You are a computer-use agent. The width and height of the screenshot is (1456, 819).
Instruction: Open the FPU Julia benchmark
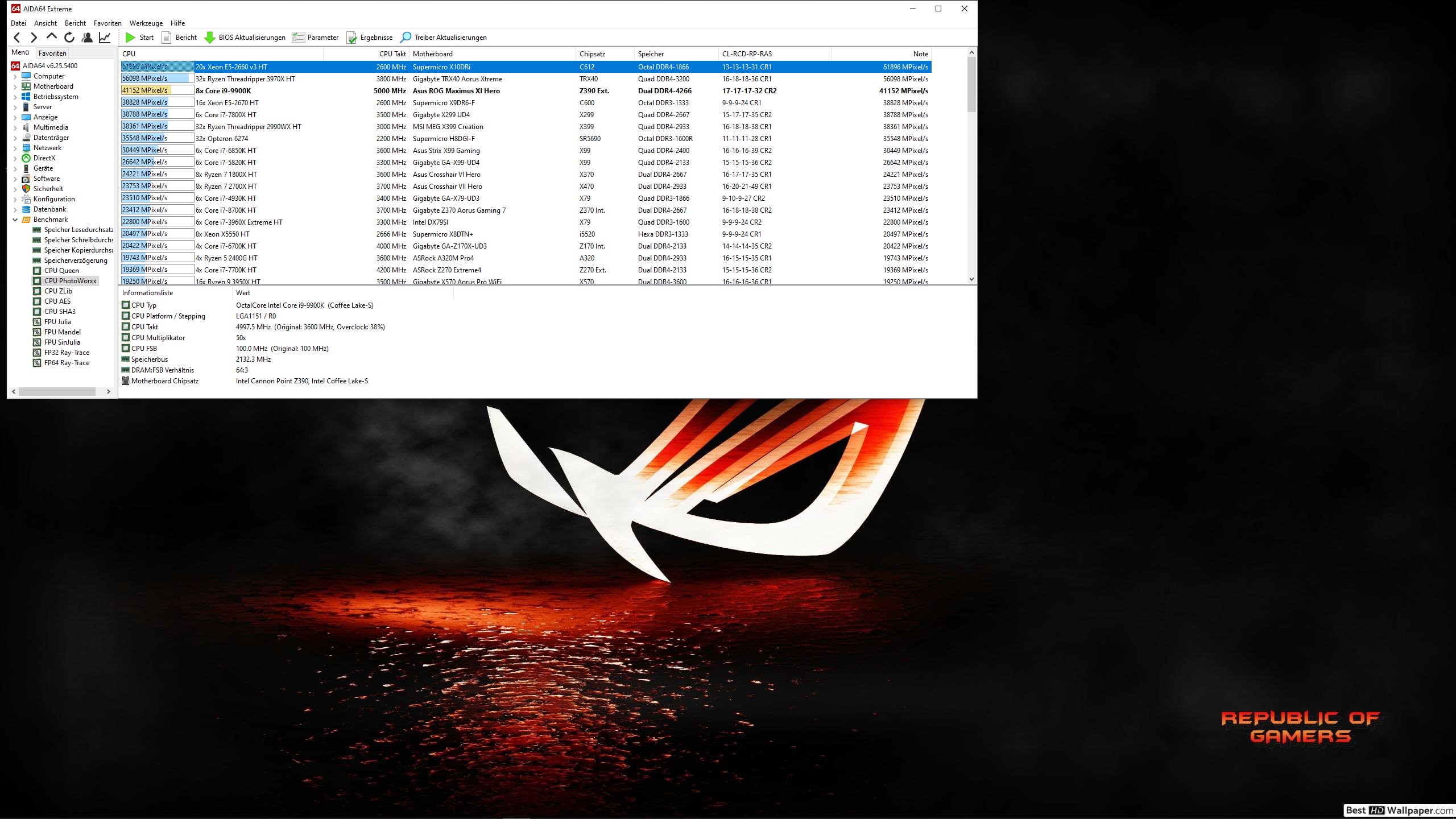tap(60, 321)
